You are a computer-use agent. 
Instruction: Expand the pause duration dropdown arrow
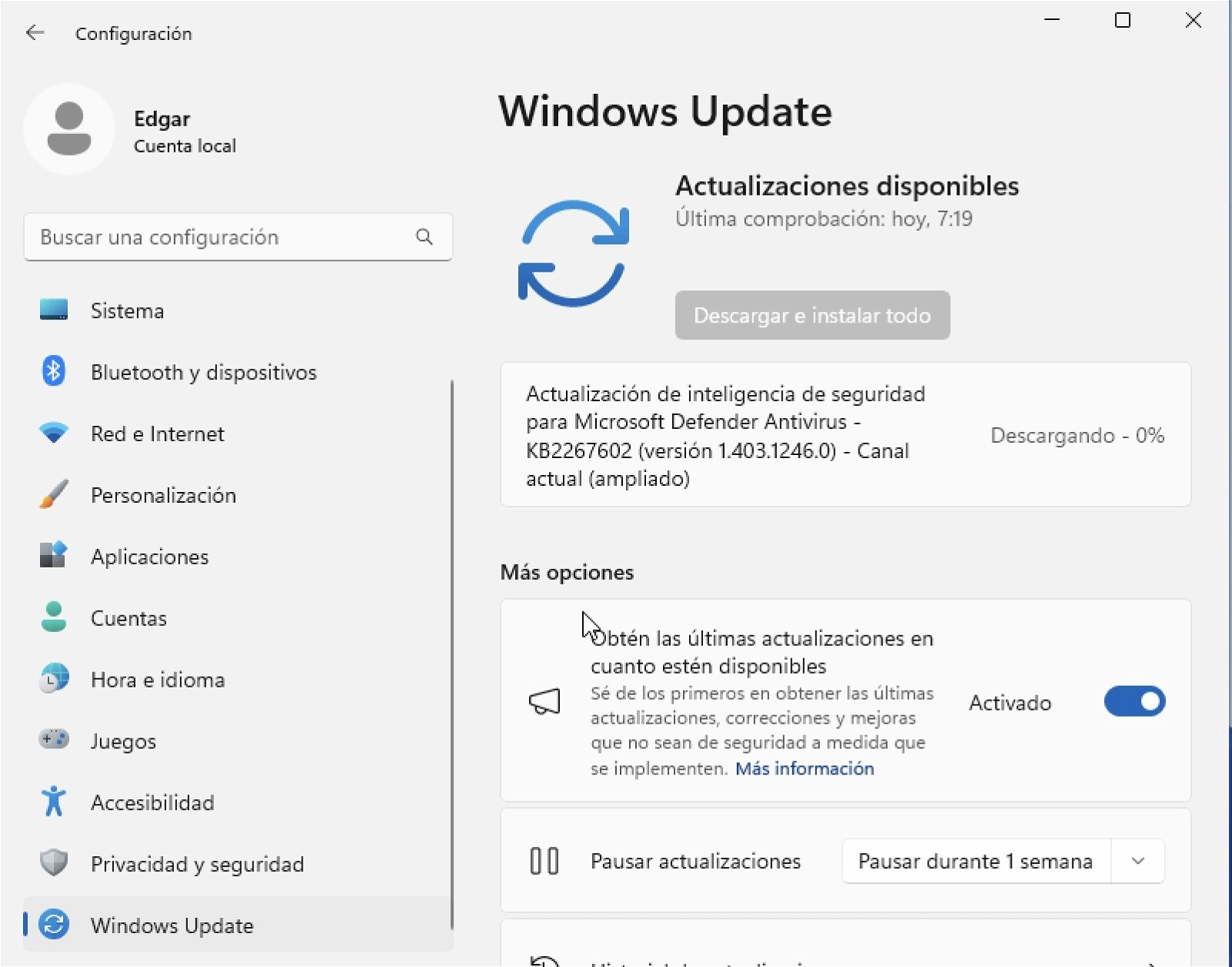click(x=1138, y=861)
